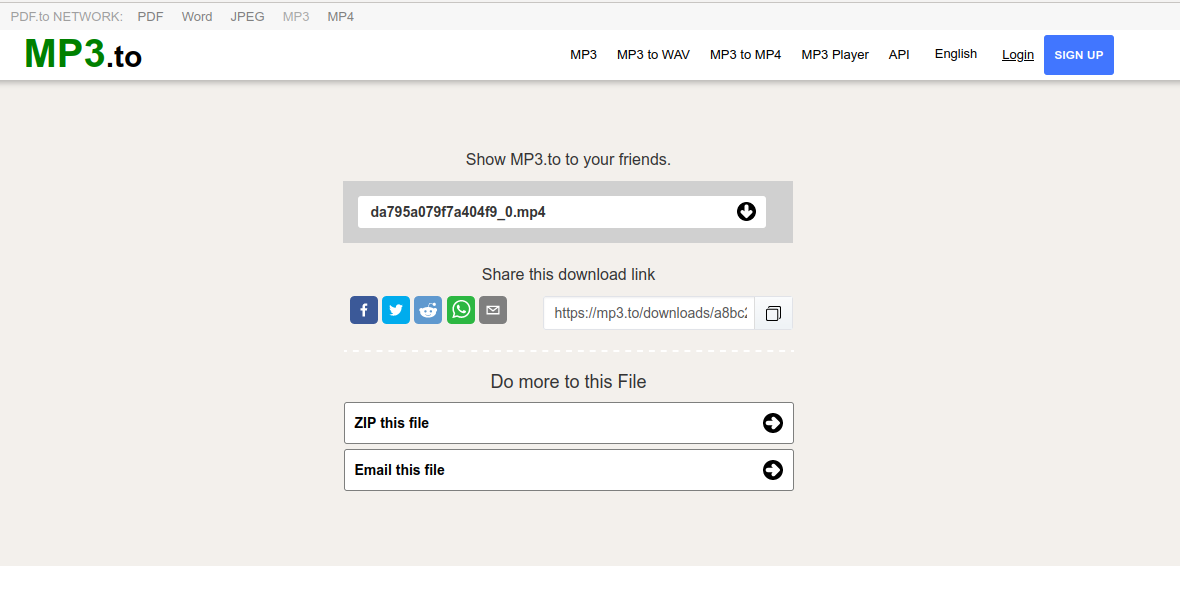Share the link by email icon

pyautogui.click(x=493, y=310)
